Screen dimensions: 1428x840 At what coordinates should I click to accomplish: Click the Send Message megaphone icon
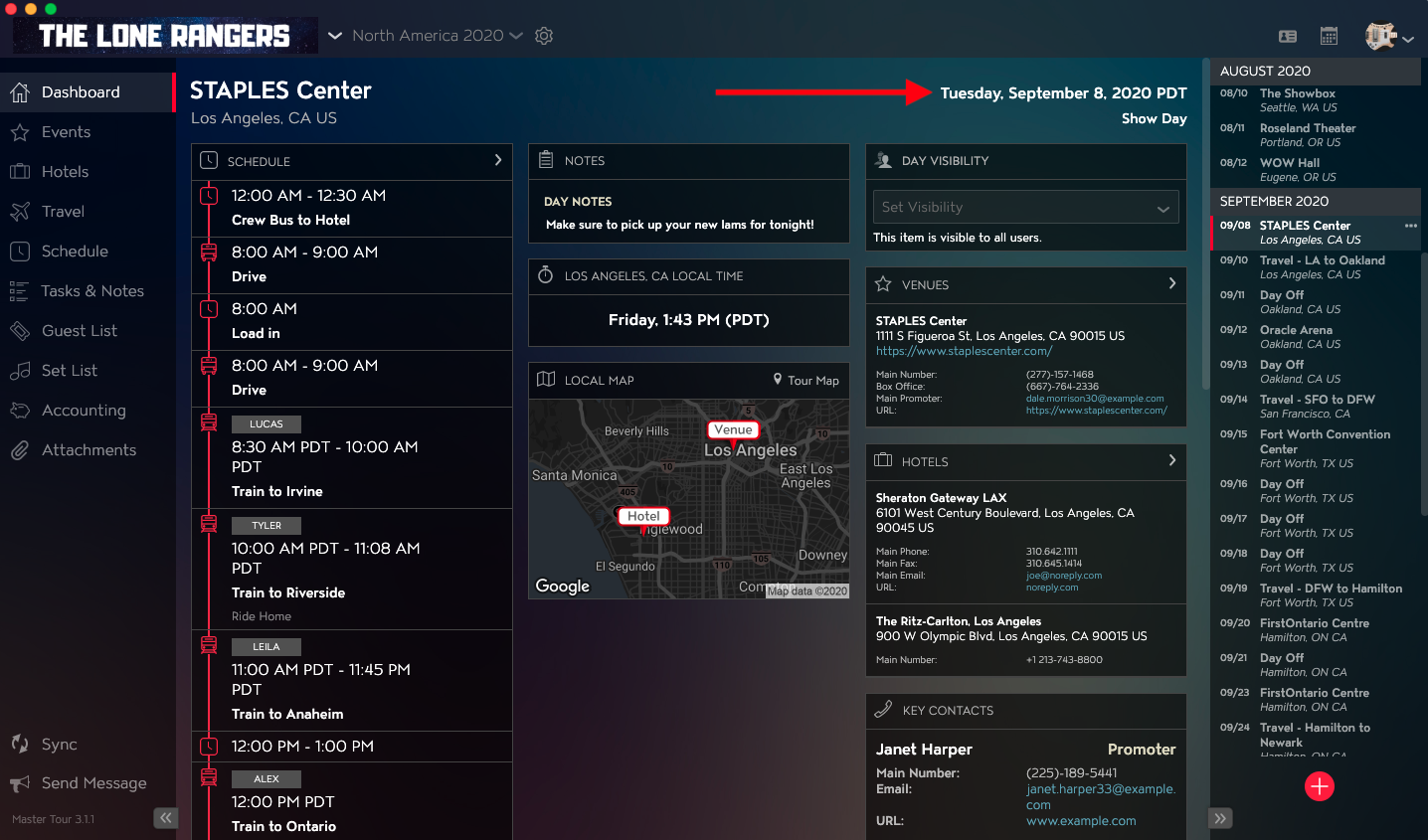tap(20, 784)
